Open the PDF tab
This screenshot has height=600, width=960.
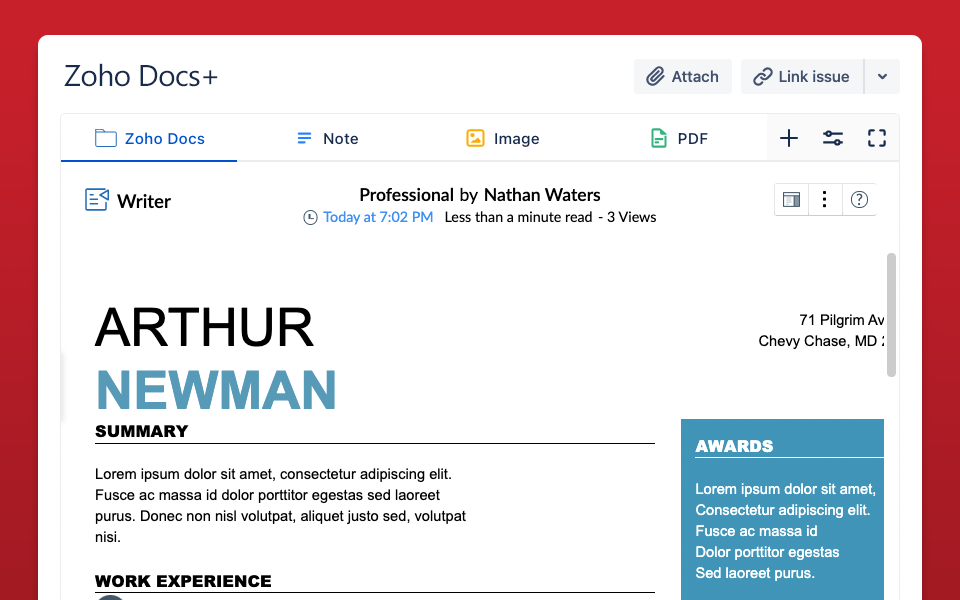pos(679,138)
